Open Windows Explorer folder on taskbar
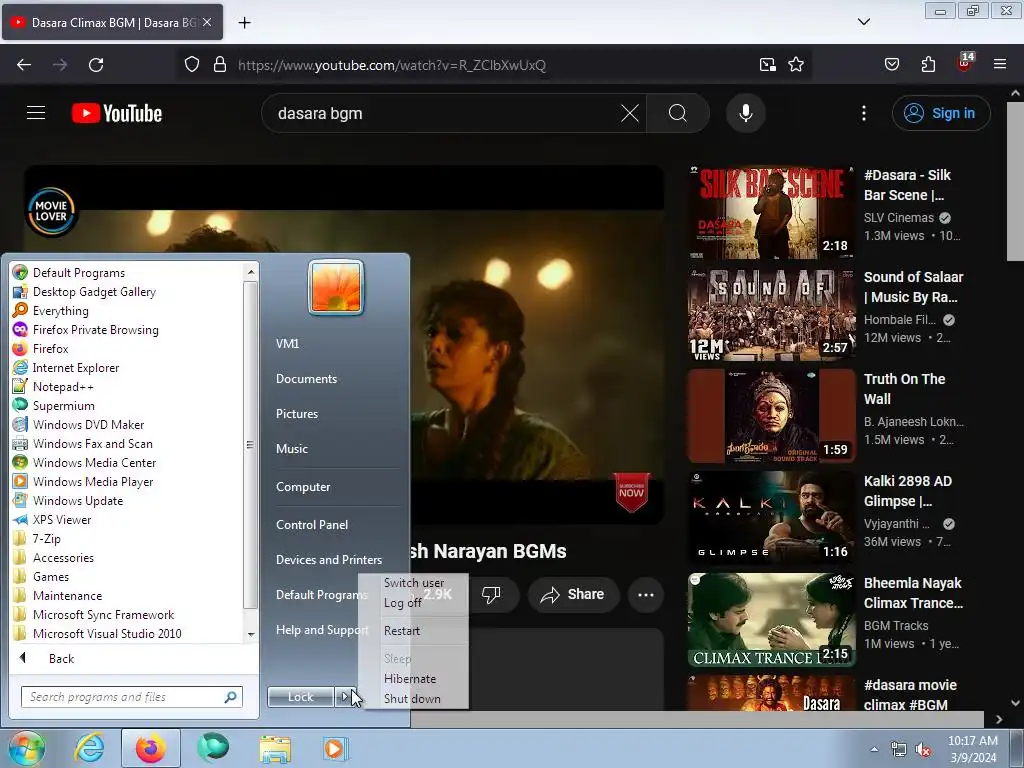The width and height of the screenshot is (1024, 768). 275,748
